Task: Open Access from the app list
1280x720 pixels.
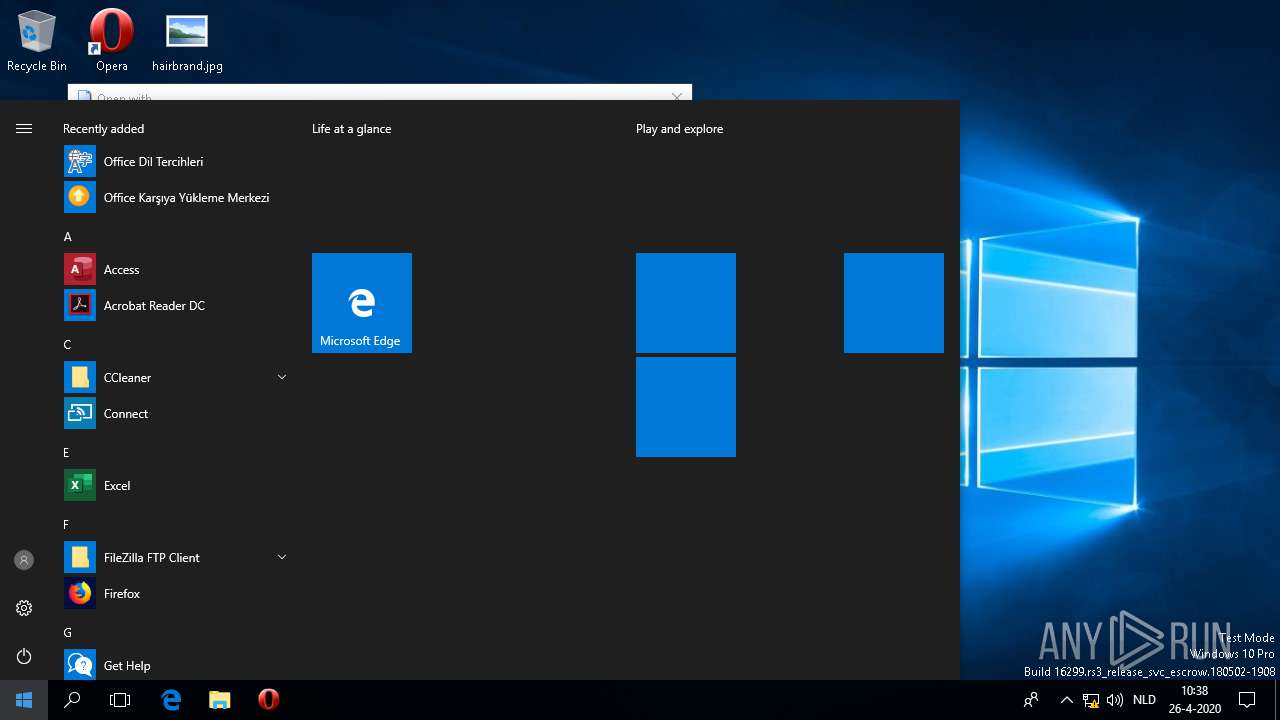Action: 176,270
